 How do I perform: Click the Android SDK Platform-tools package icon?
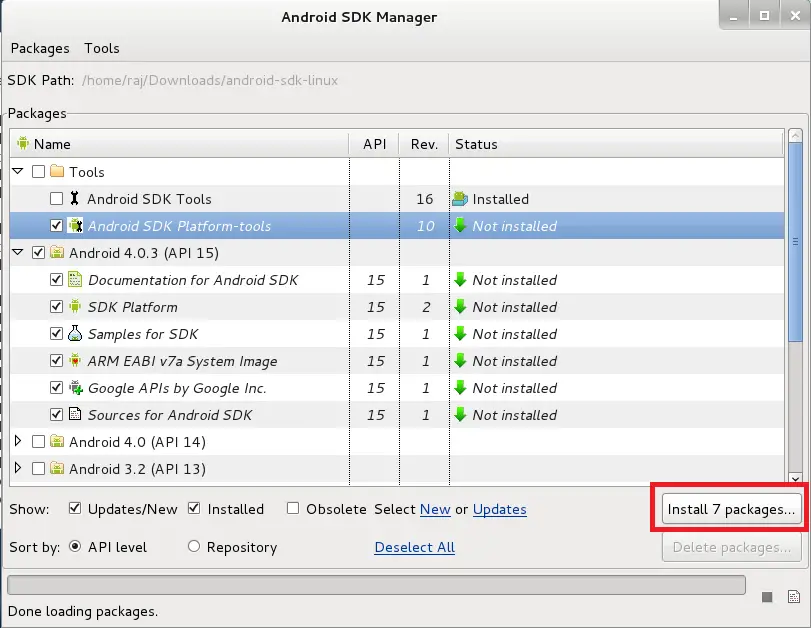(76, 226)
